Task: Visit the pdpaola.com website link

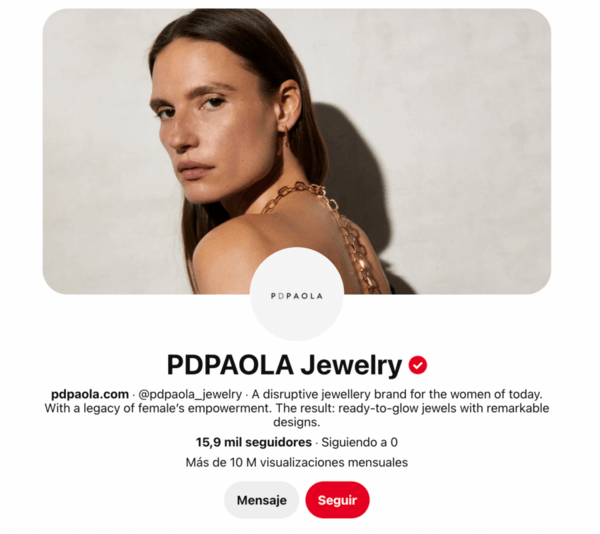Action: point(90,394)
